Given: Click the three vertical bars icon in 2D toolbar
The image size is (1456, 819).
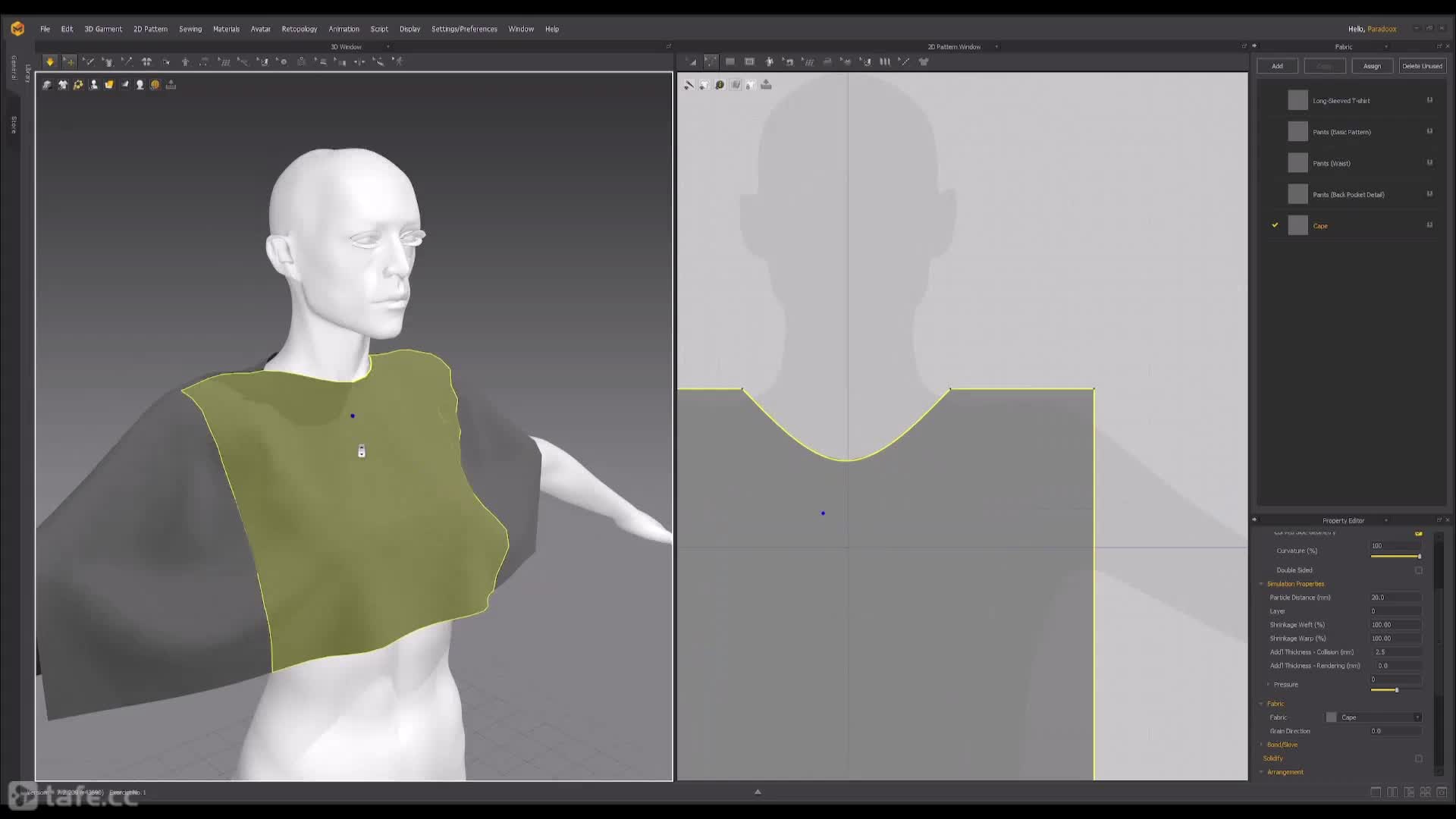Looking at the screenshot, I should 885,61.
